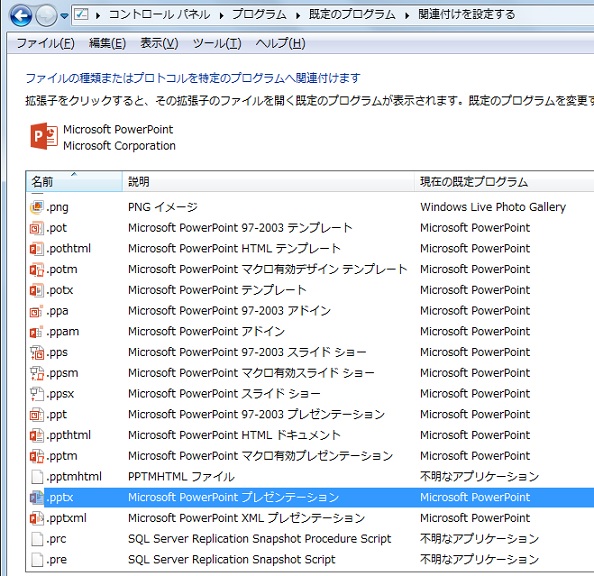Click 'Microsoft PowerPoint HTML ドキュメント' description

[234, 435]
